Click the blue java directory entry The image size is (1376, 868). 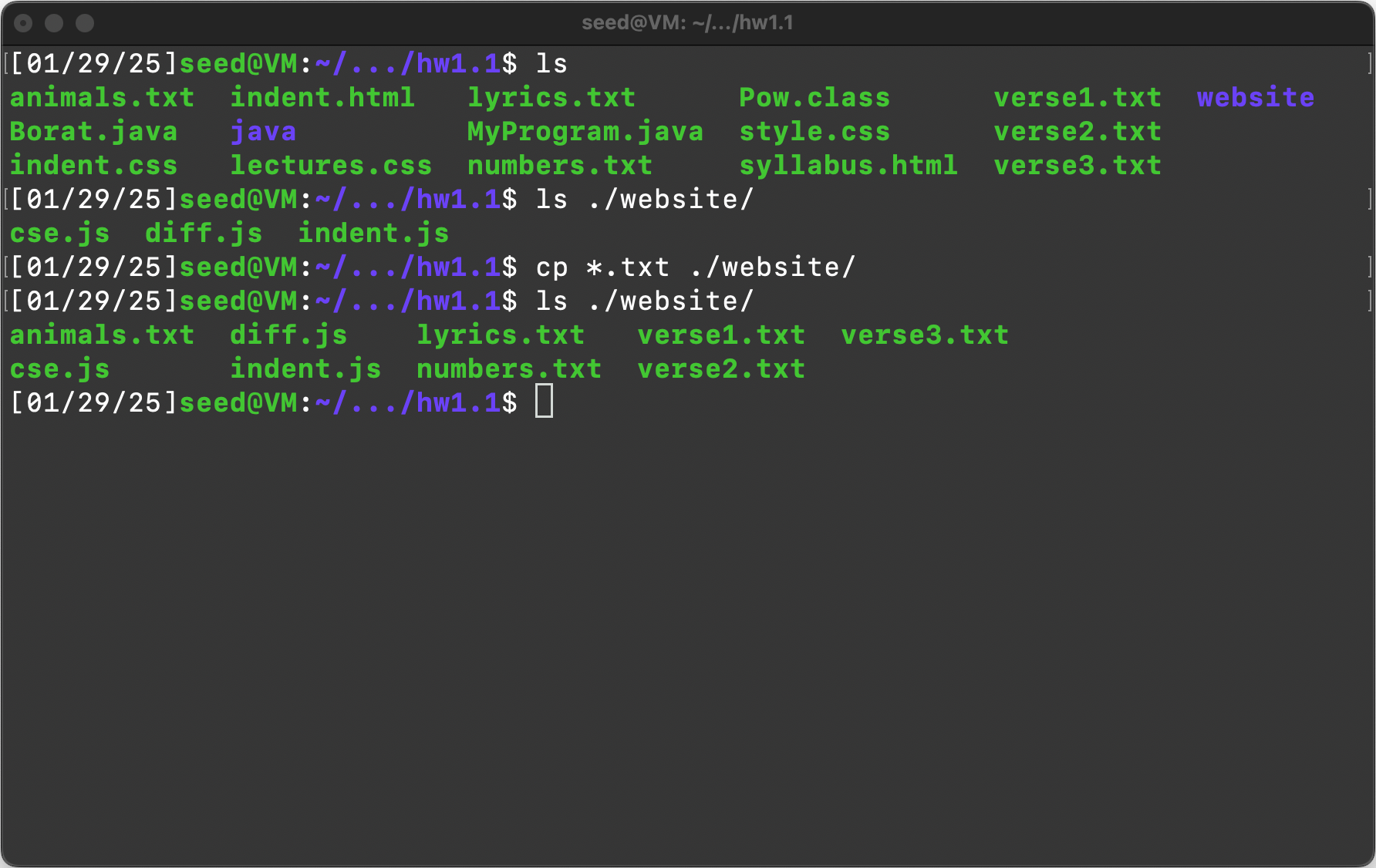[x=263, y=132]
